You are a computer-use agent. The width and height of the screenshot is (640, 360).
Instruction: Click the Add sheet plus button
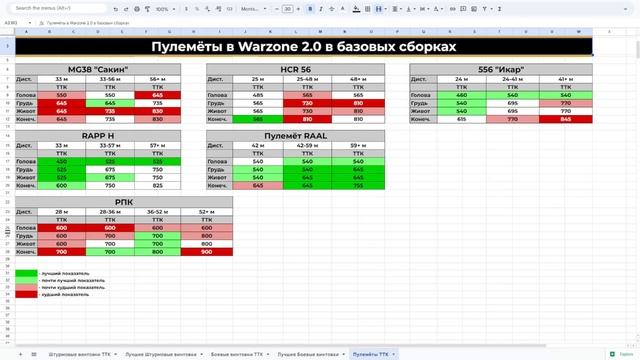click(x=20, y=354)
